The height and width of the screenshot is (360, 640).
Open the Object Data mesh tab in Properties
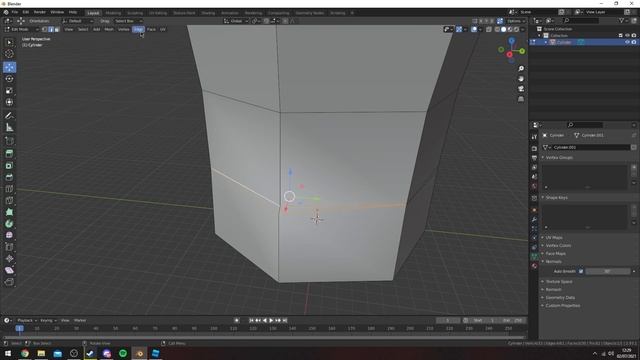tap(534, 256)
